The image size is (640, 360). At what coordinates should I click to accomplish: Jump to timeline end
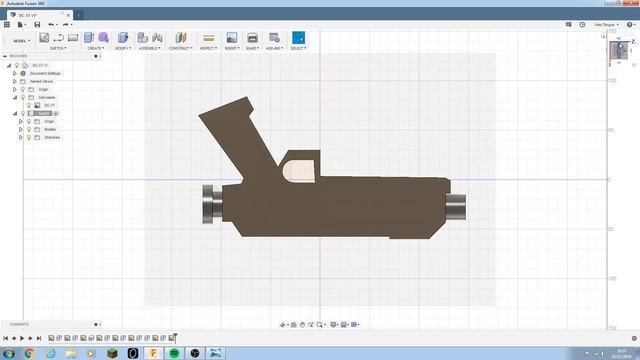39,338
